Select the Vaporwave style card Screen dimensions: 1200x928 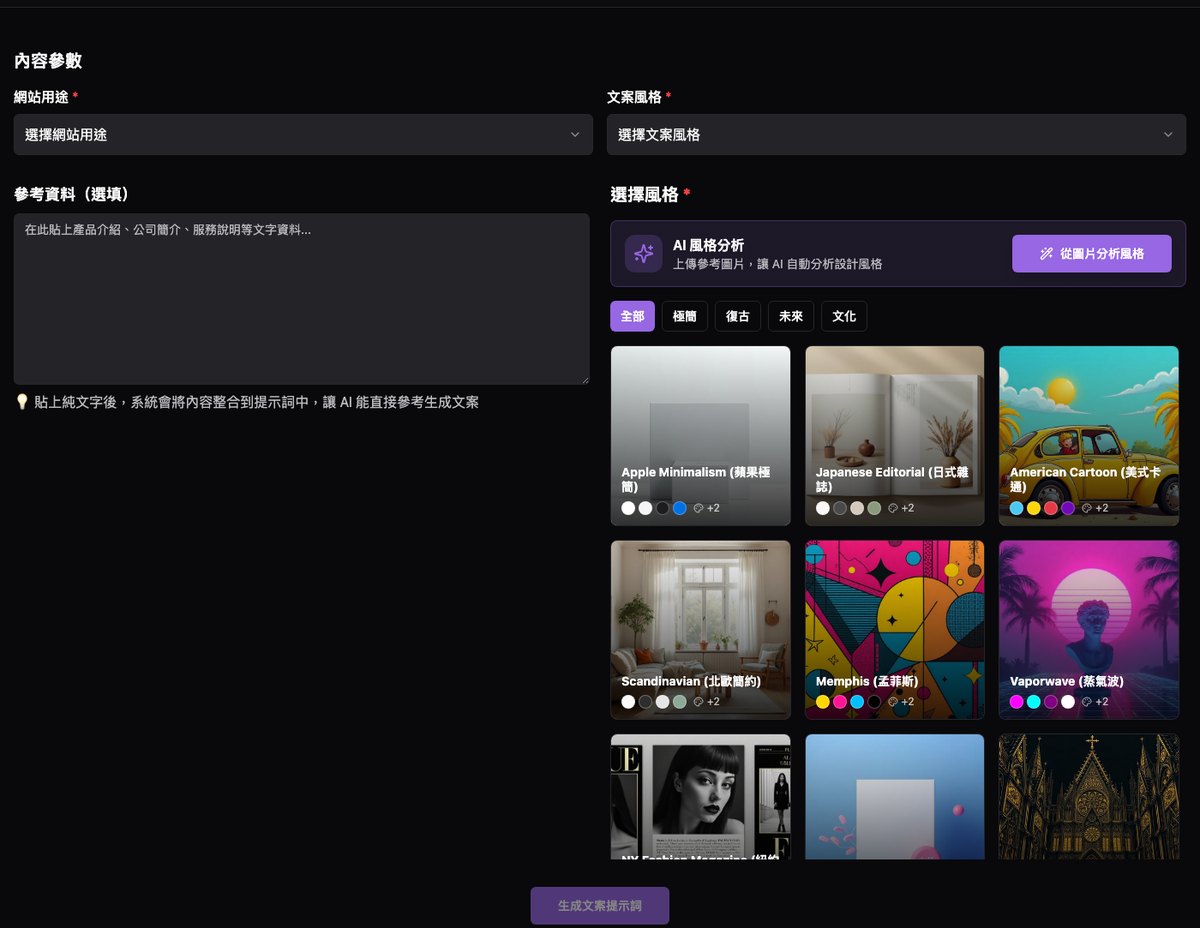tap(1089, 630)
